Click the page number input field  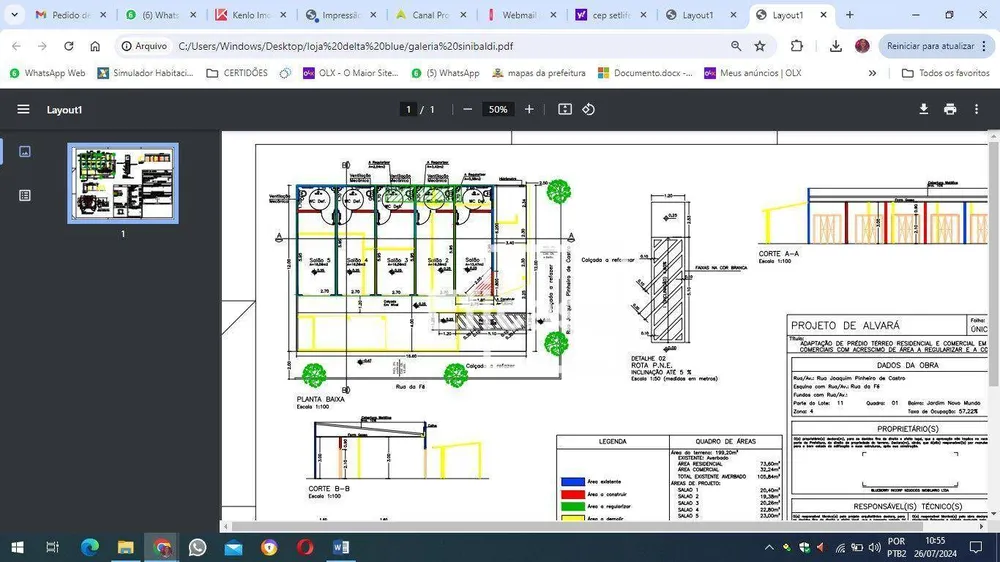pyautogui.click(x=408, y=110)
